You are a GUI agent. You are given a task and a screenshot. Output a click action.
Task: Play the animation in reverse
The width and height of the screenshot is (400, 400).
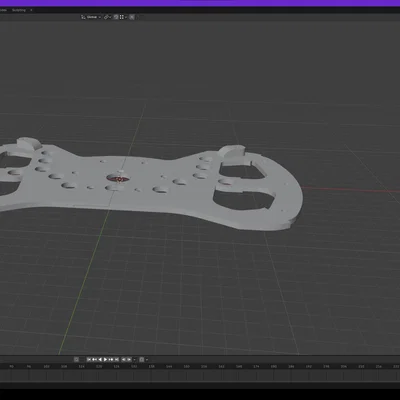(x=100, y=359)
